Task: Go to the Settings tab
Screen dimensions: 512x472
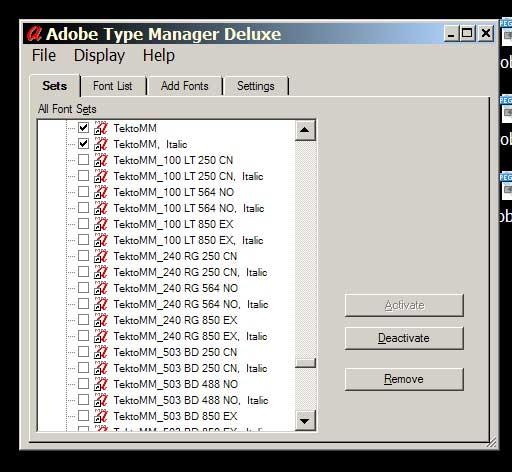Action: click(x=256, y=86)
